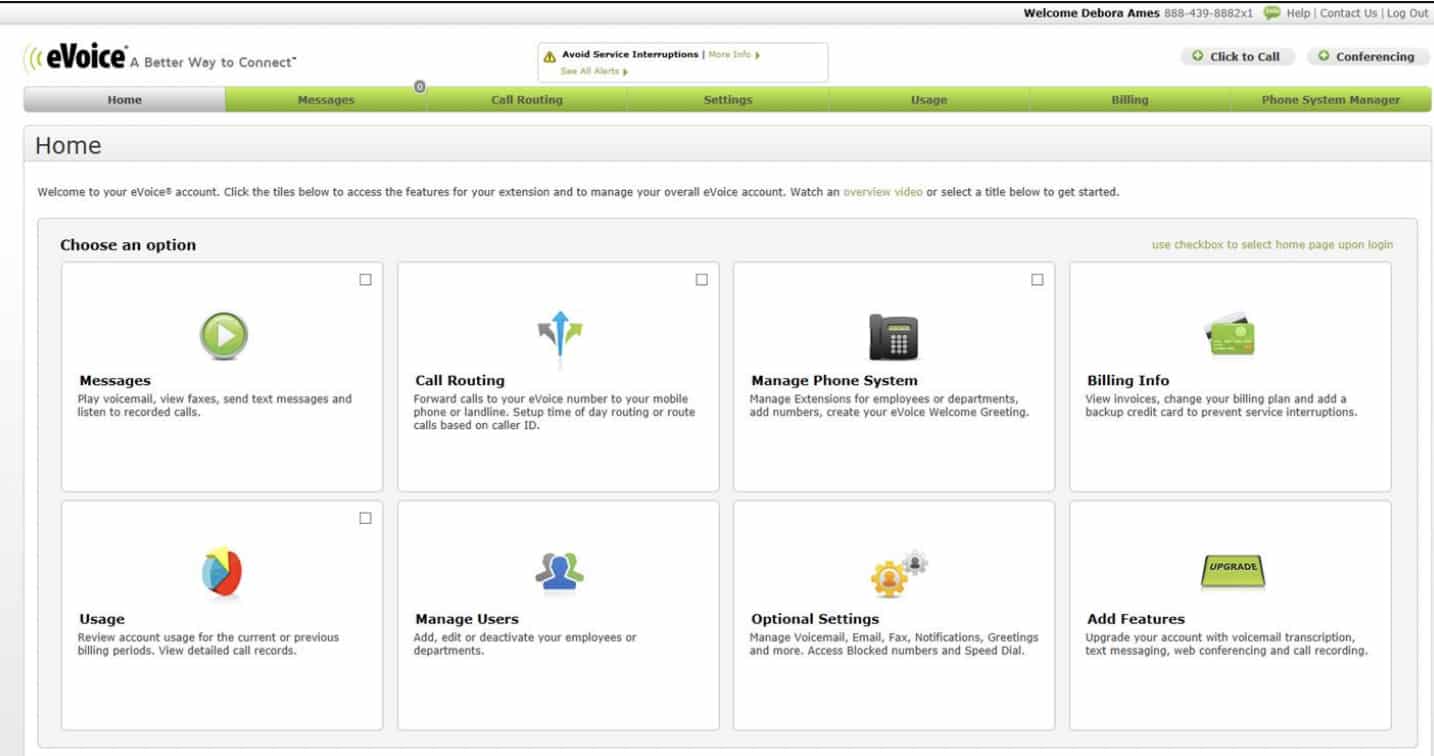Open the Call Routing tab

pyautogui.click(x=527, y=100)
